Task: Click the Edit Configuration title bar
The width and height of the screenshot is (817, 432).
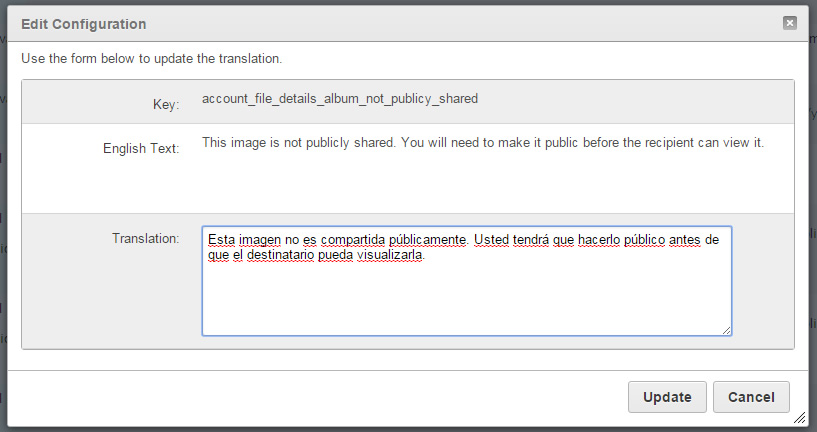Action: click(400, 23)
